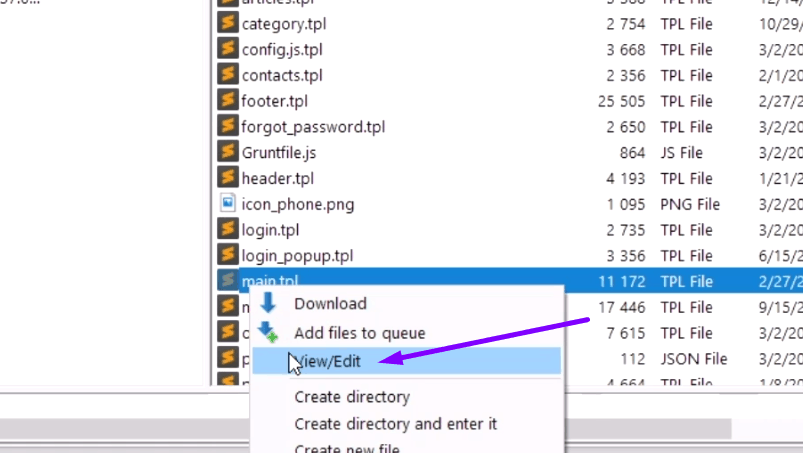Click the main.tpl file icon
Viewport: 803px width, 453px height.
(228, 281)
